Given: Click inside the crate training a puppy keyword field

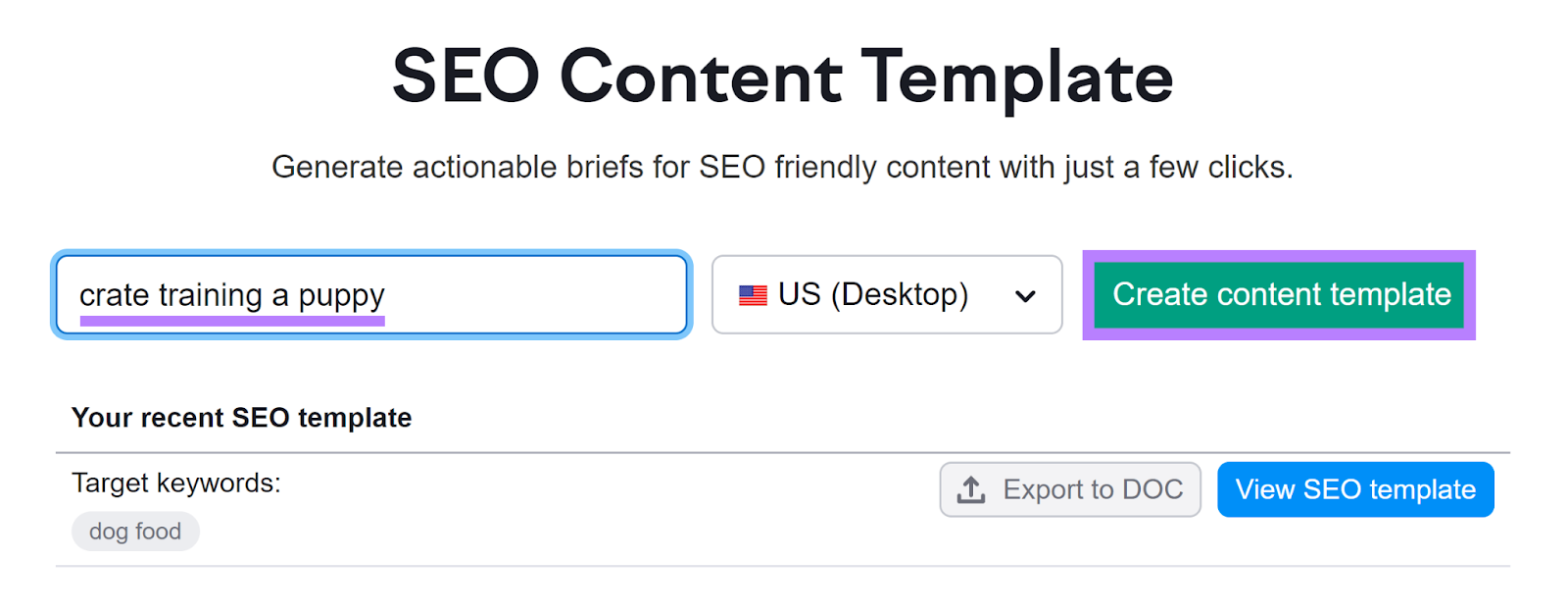Looking at the screenshot, I should [x=372, y=294].
